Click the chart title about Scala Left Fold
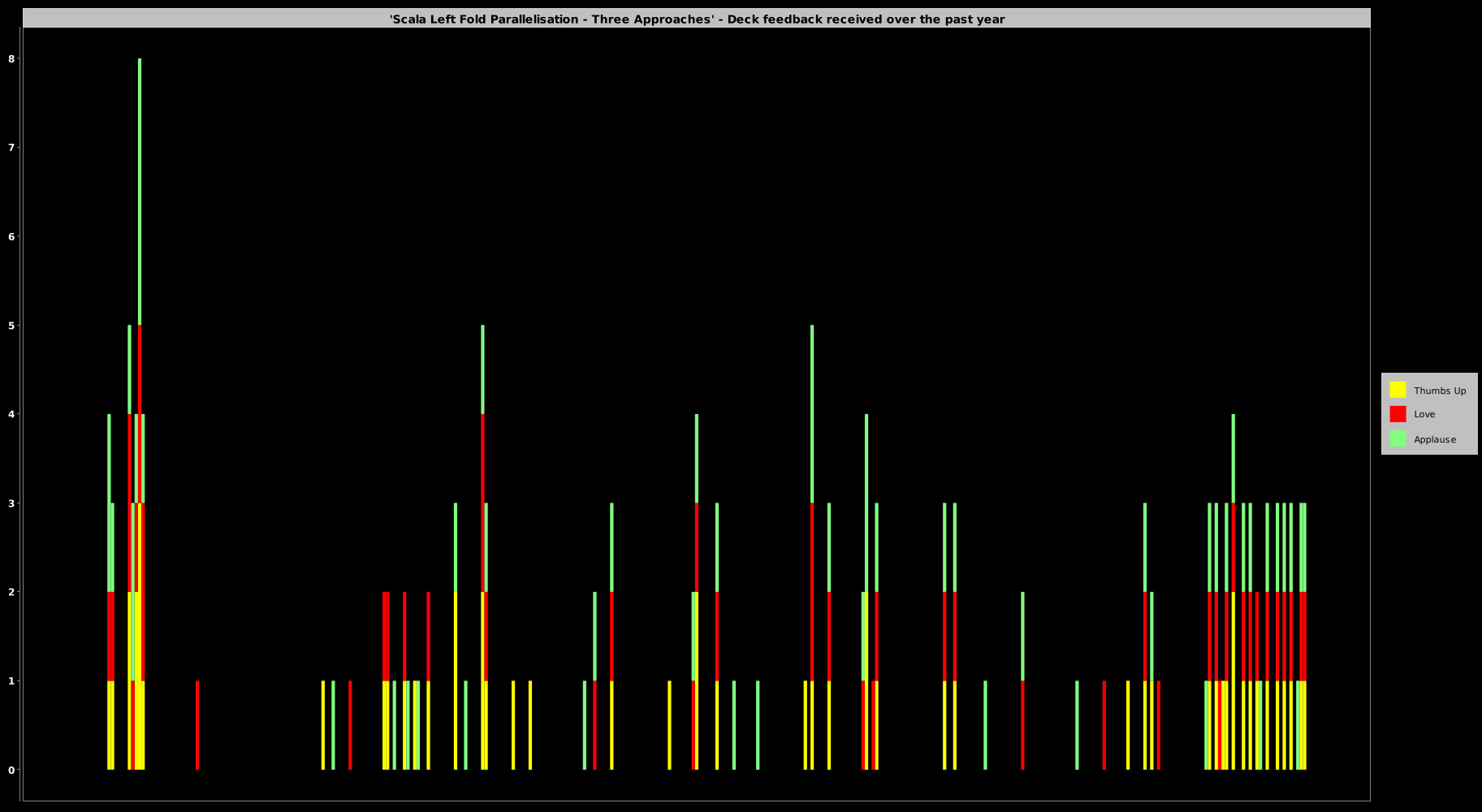The height and width of the screenshot is (812, 1482). pos(697,19)
